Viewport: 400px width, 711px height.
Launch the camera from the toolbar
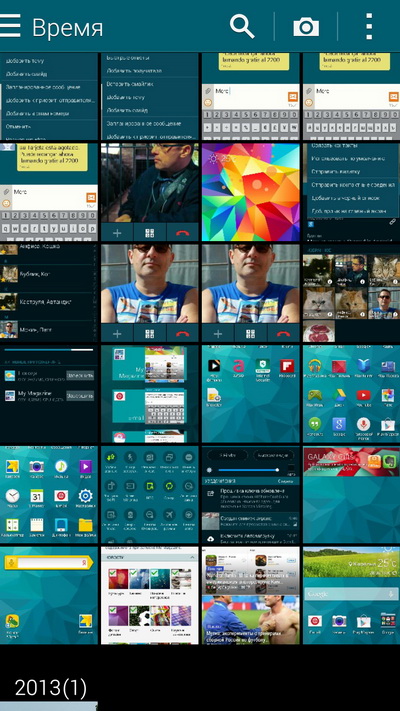click(x=306, y=27)
